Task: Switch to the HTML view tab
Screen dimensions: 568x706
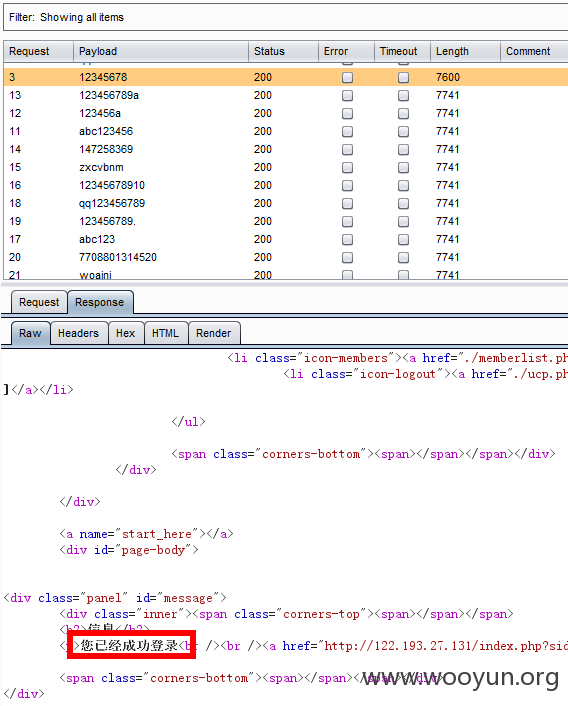Action: click(x=166, y=333)
